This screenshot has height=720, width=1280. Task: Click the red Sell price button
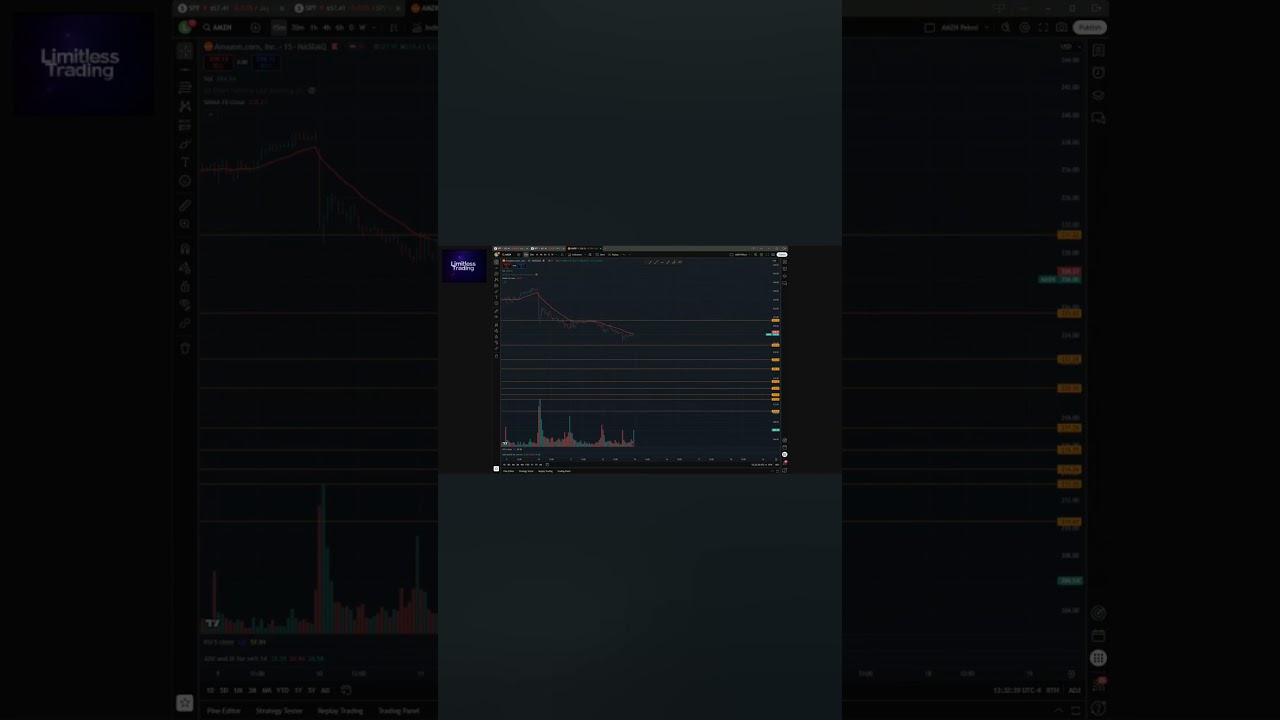218,62
